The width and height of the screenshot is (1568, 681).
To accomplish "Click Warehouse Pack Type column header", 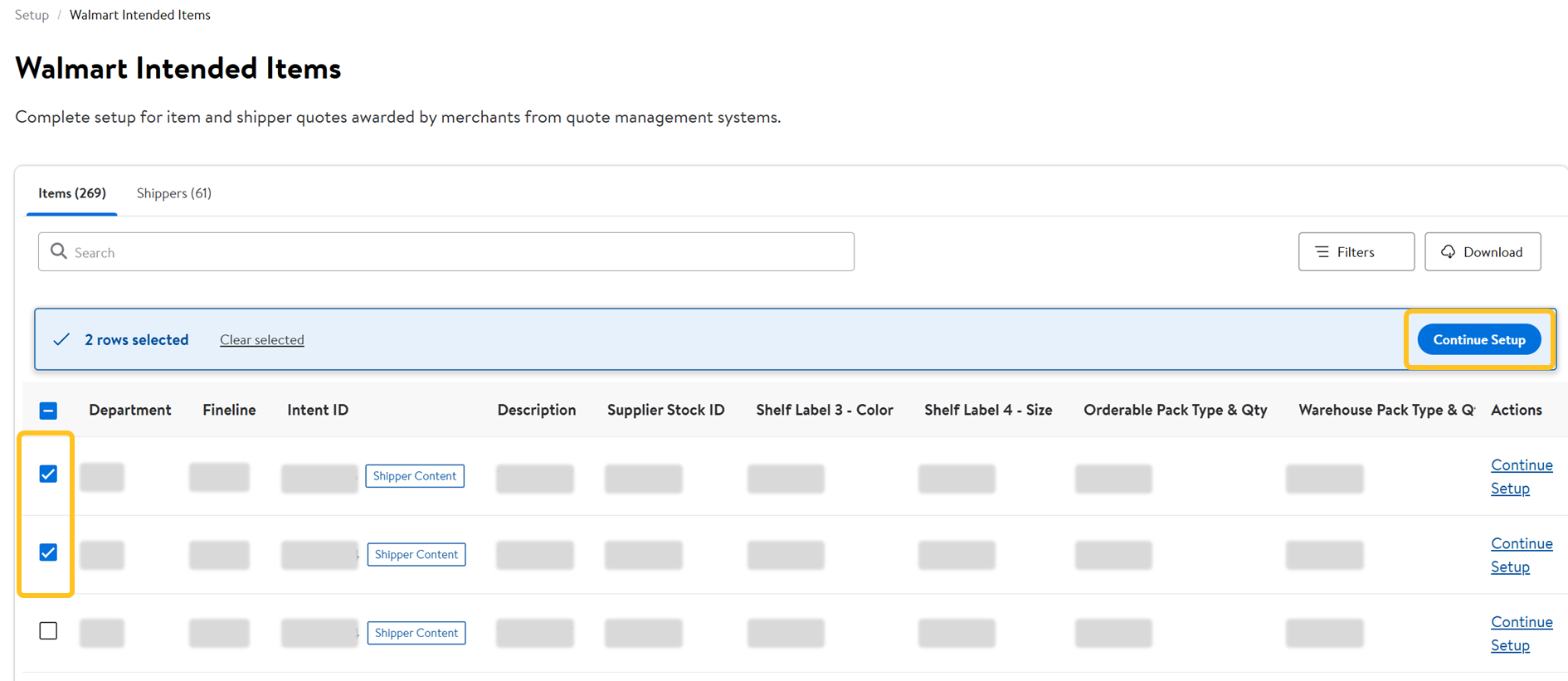I will pos(1387,410).
